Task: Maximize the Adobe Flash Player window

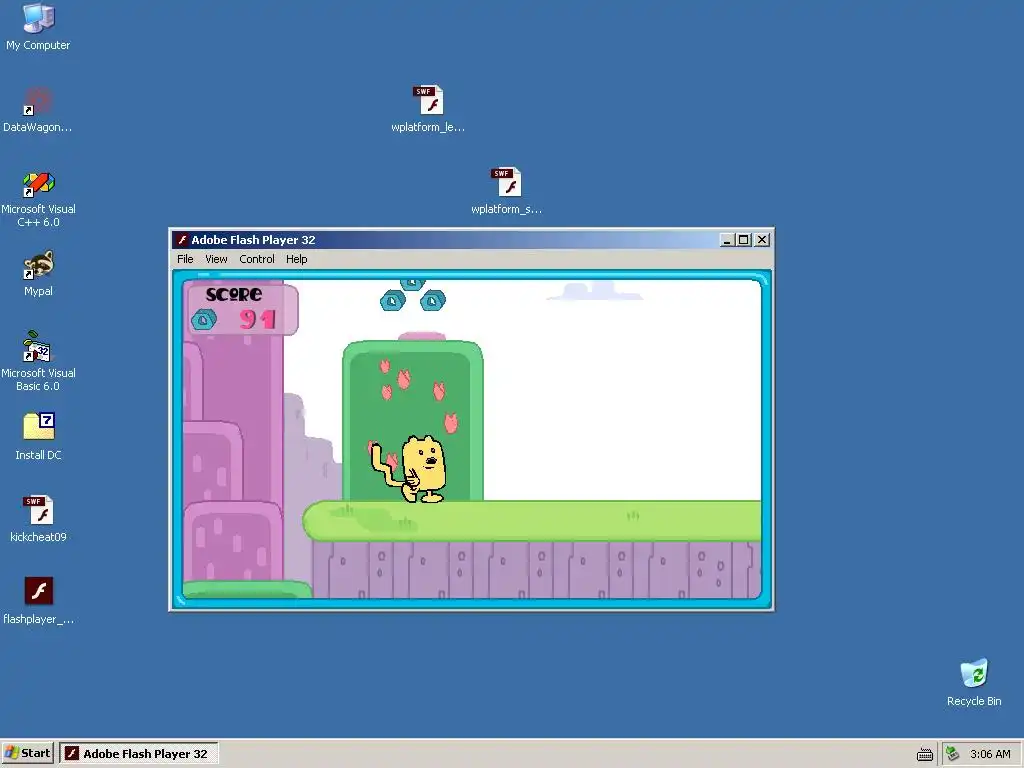Action: (743, 240)
